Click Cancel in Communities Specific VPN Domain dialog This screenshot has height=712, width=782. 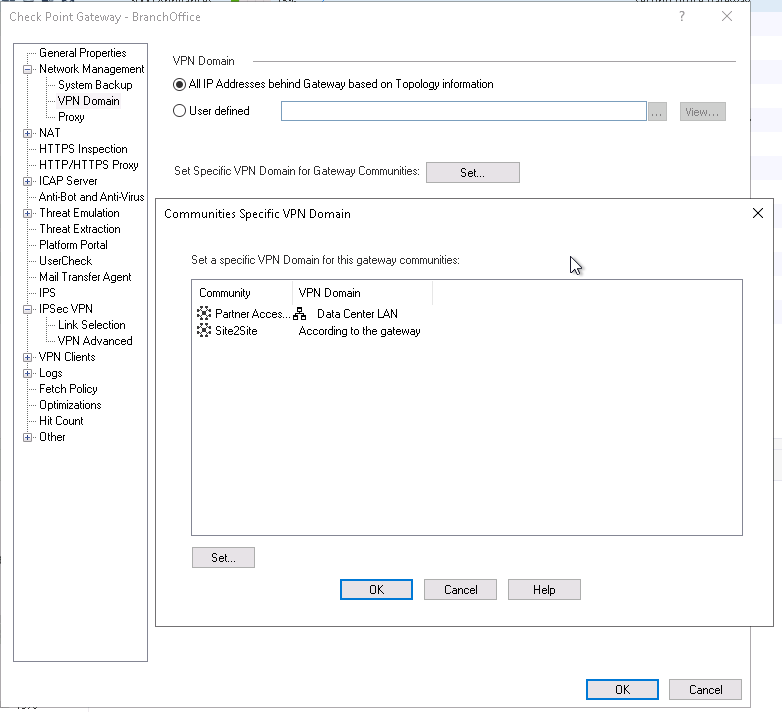pos(460,590)
